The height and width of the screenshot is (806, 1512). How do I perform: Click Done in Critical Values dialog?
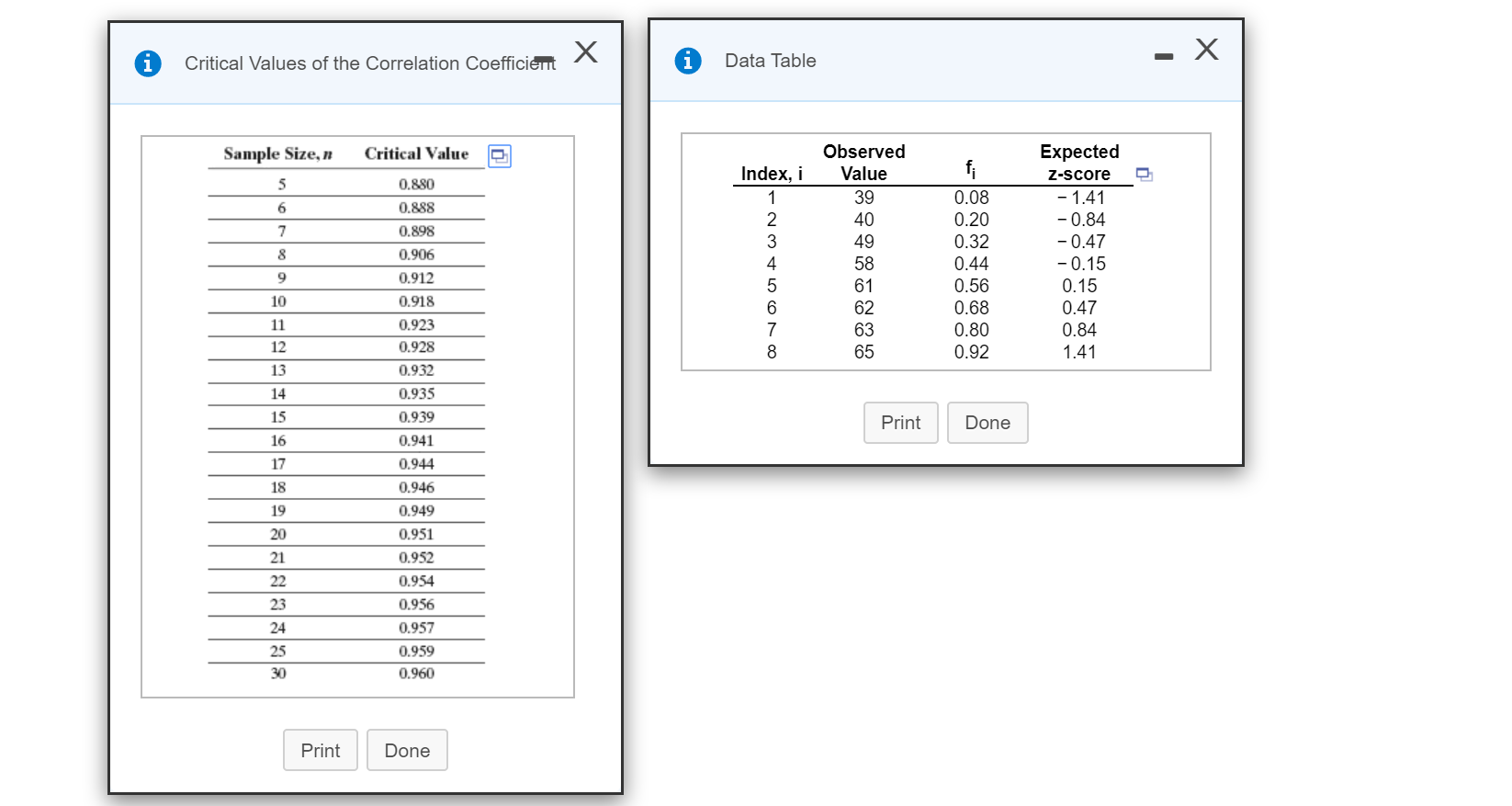point(407,750)
